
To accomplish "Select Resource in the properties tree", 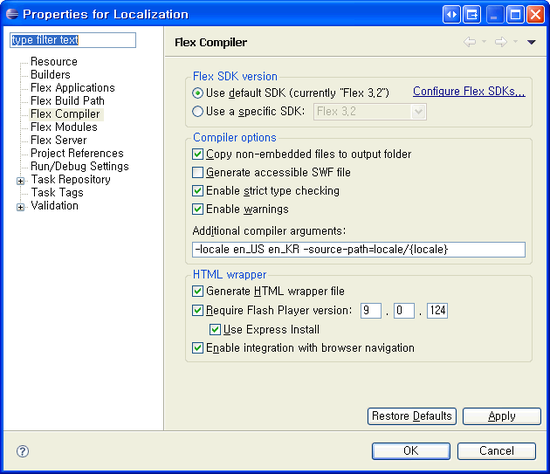I will tap(54, 61).
